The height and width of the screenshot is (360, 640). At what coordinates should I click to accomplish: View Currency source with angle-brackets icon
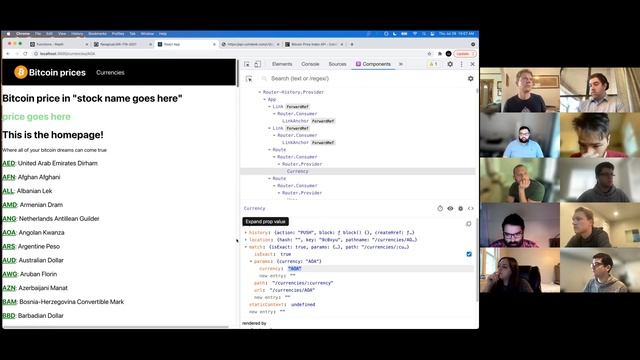[471, 208]
